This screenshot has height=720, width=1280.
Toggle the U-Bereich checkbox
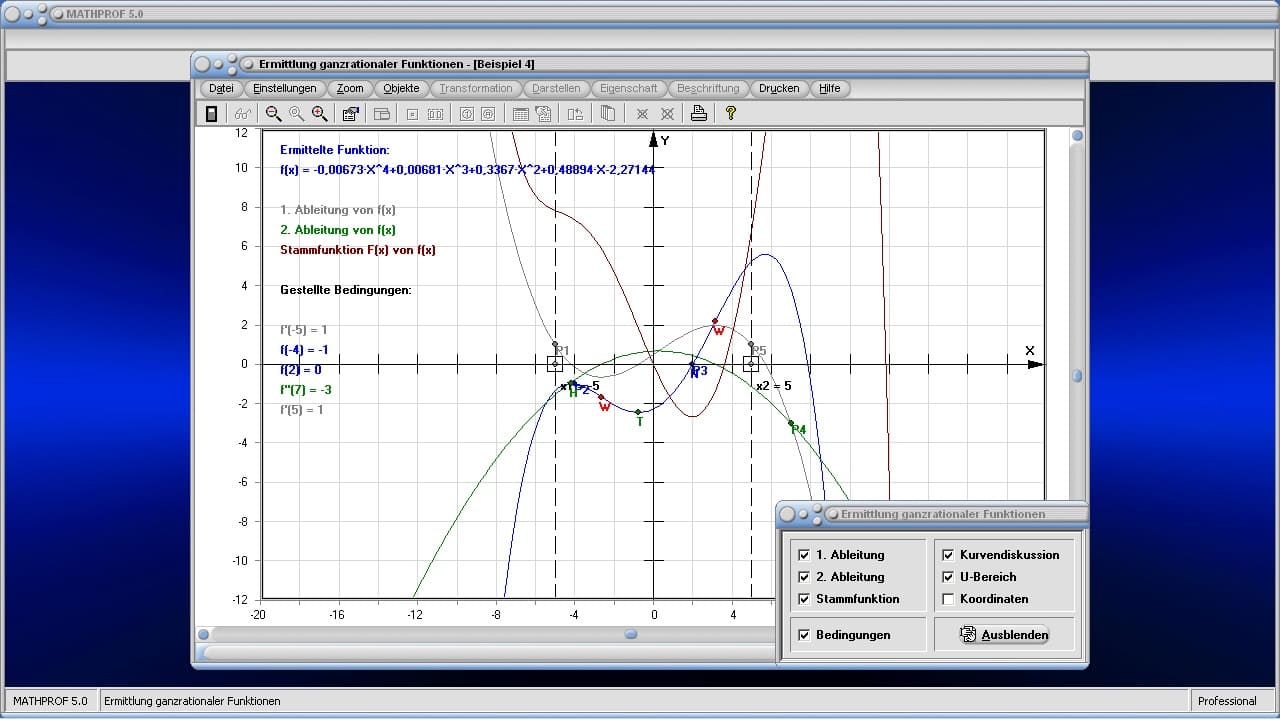tap(948, 577)
